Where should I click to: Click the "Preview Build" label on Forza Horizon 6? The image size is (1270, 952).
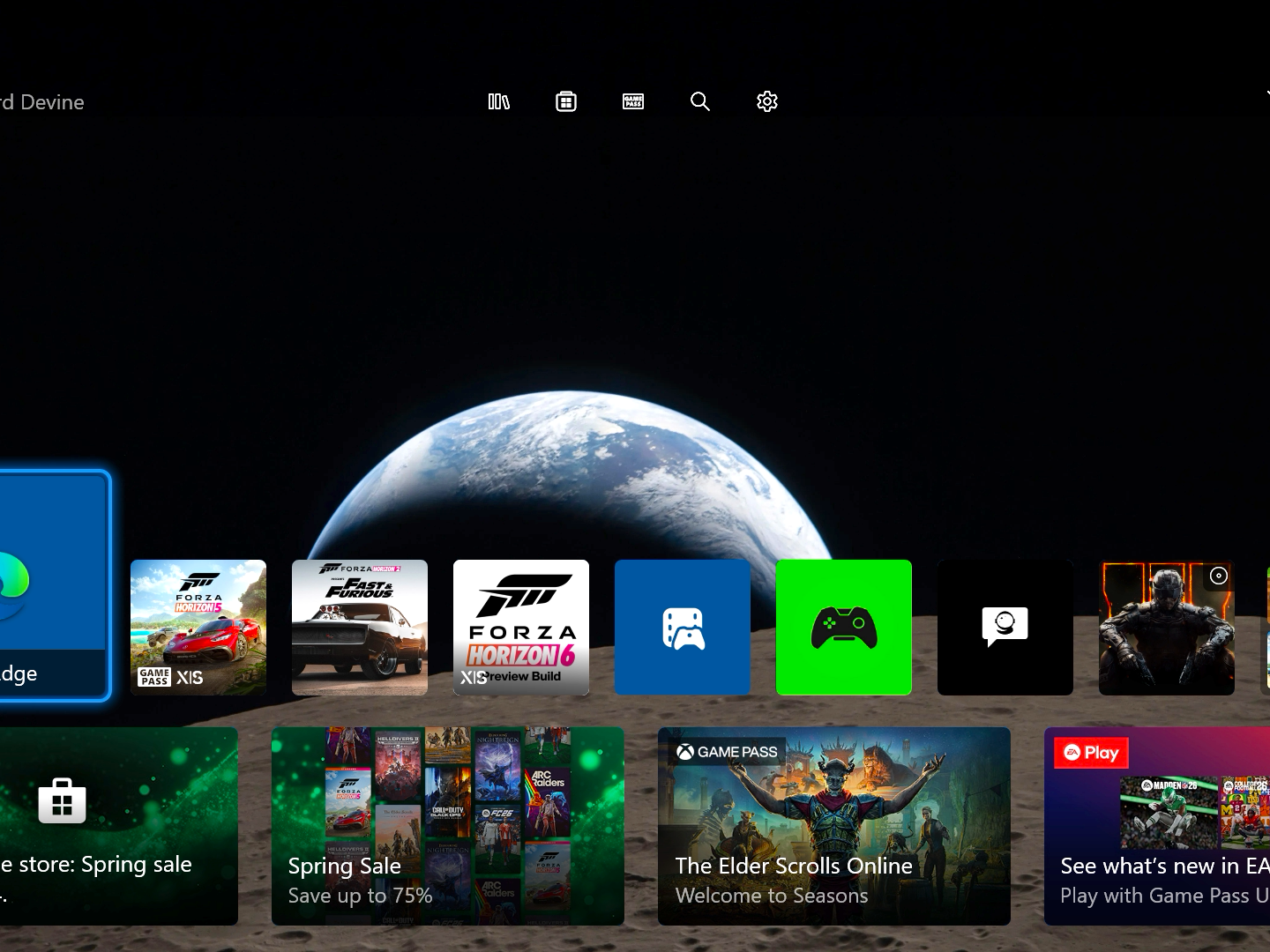[523, 676]
